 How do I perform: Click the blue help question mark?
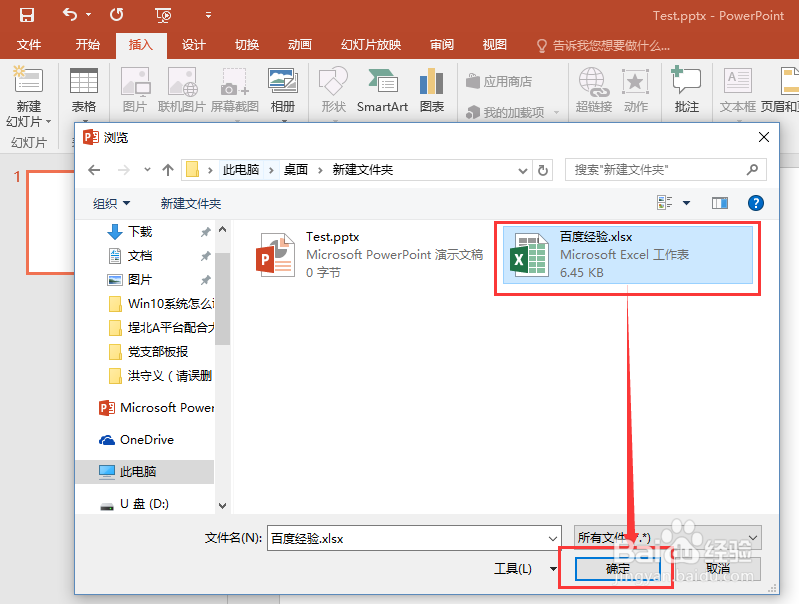756,203
